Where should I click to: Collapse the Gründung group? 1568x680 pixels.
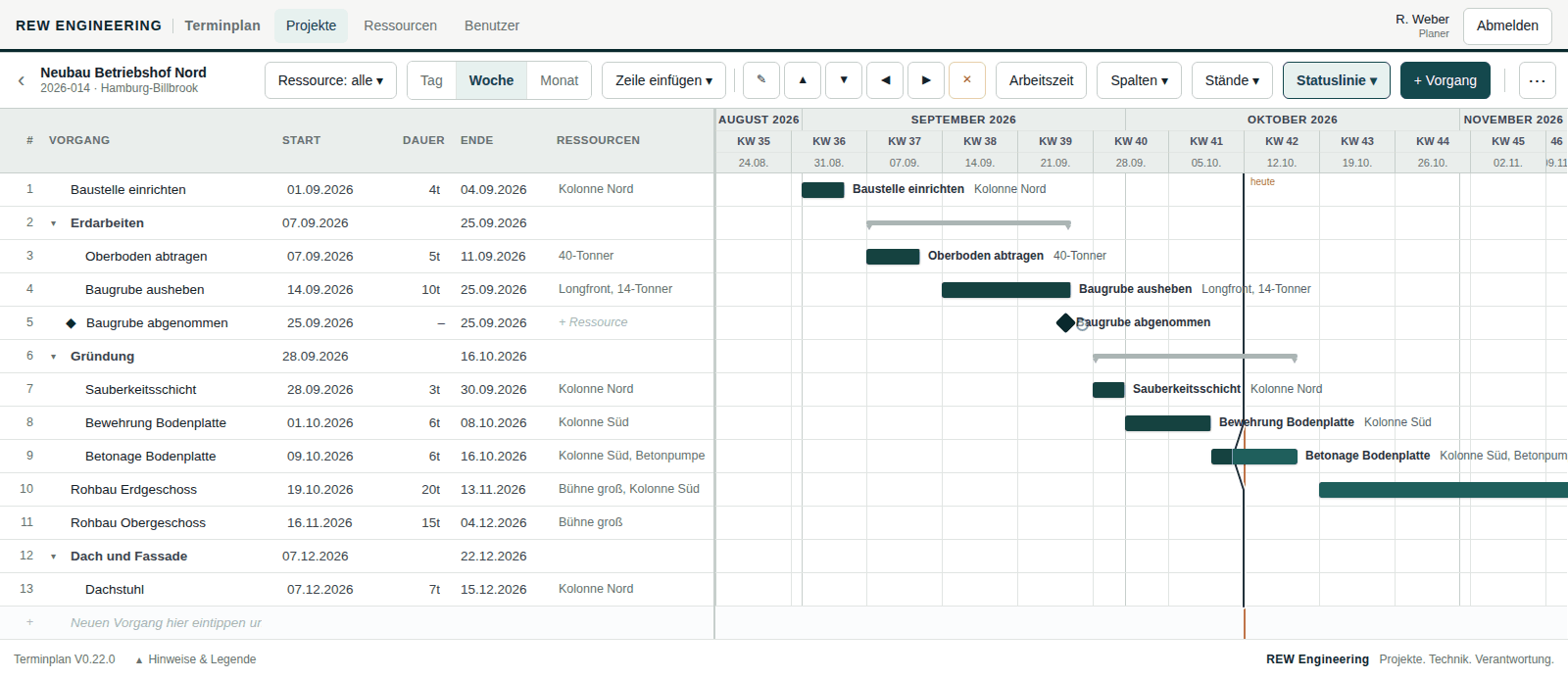pos(54,357)
